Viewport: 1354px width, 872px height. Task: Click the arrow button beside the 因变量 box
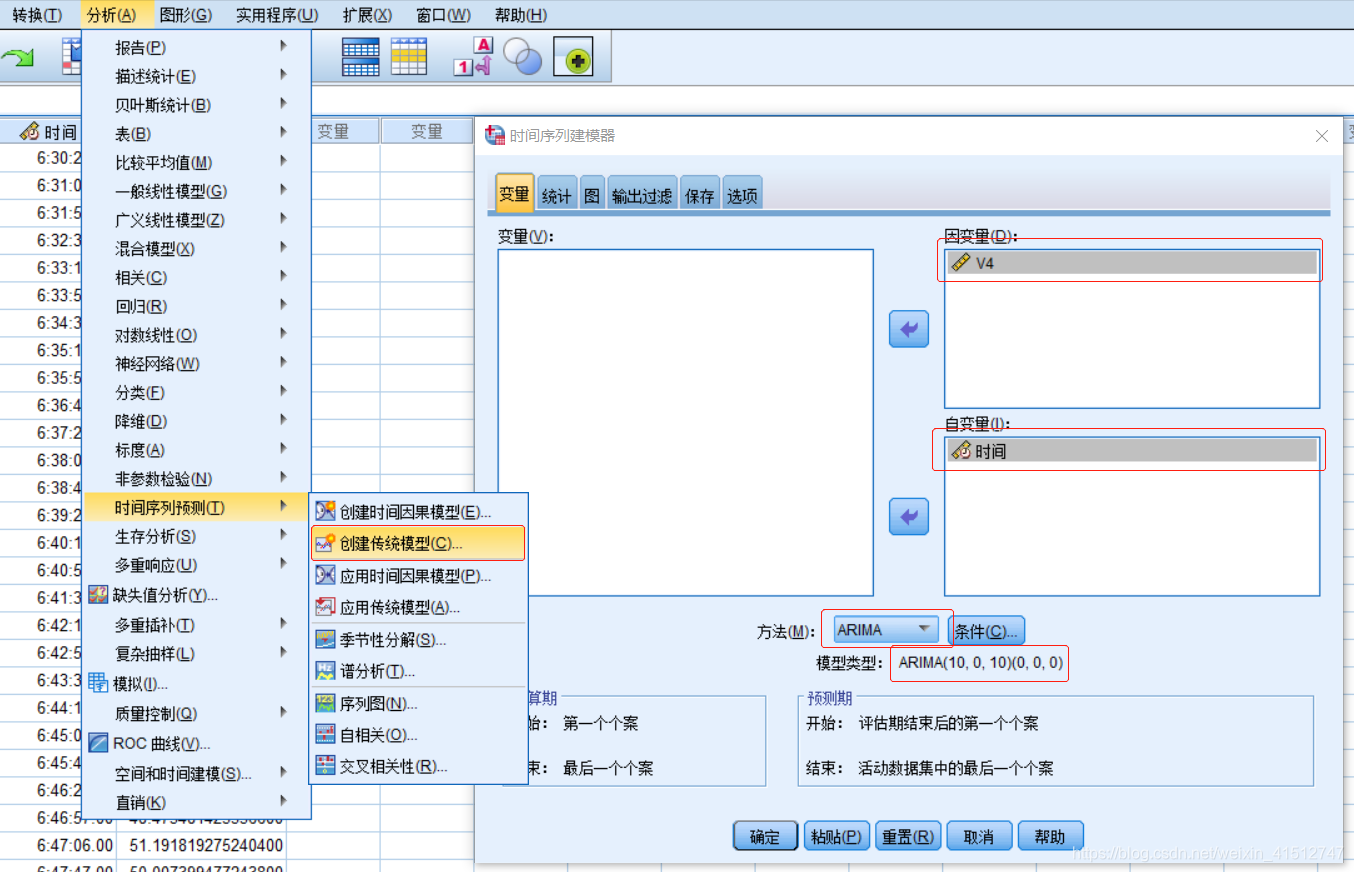tap(909, 329)
